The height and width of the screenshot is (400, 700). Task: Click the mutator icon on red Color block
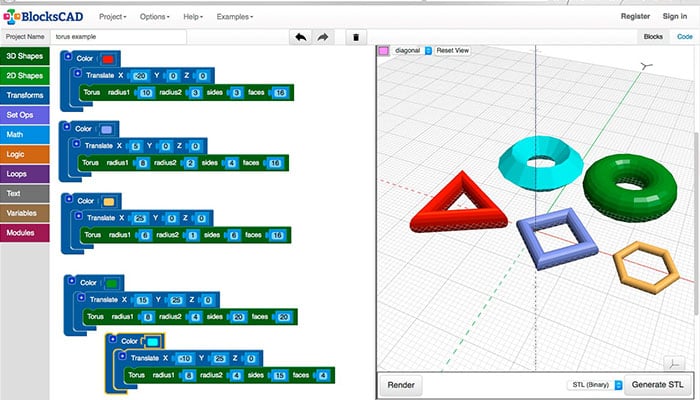68,56
